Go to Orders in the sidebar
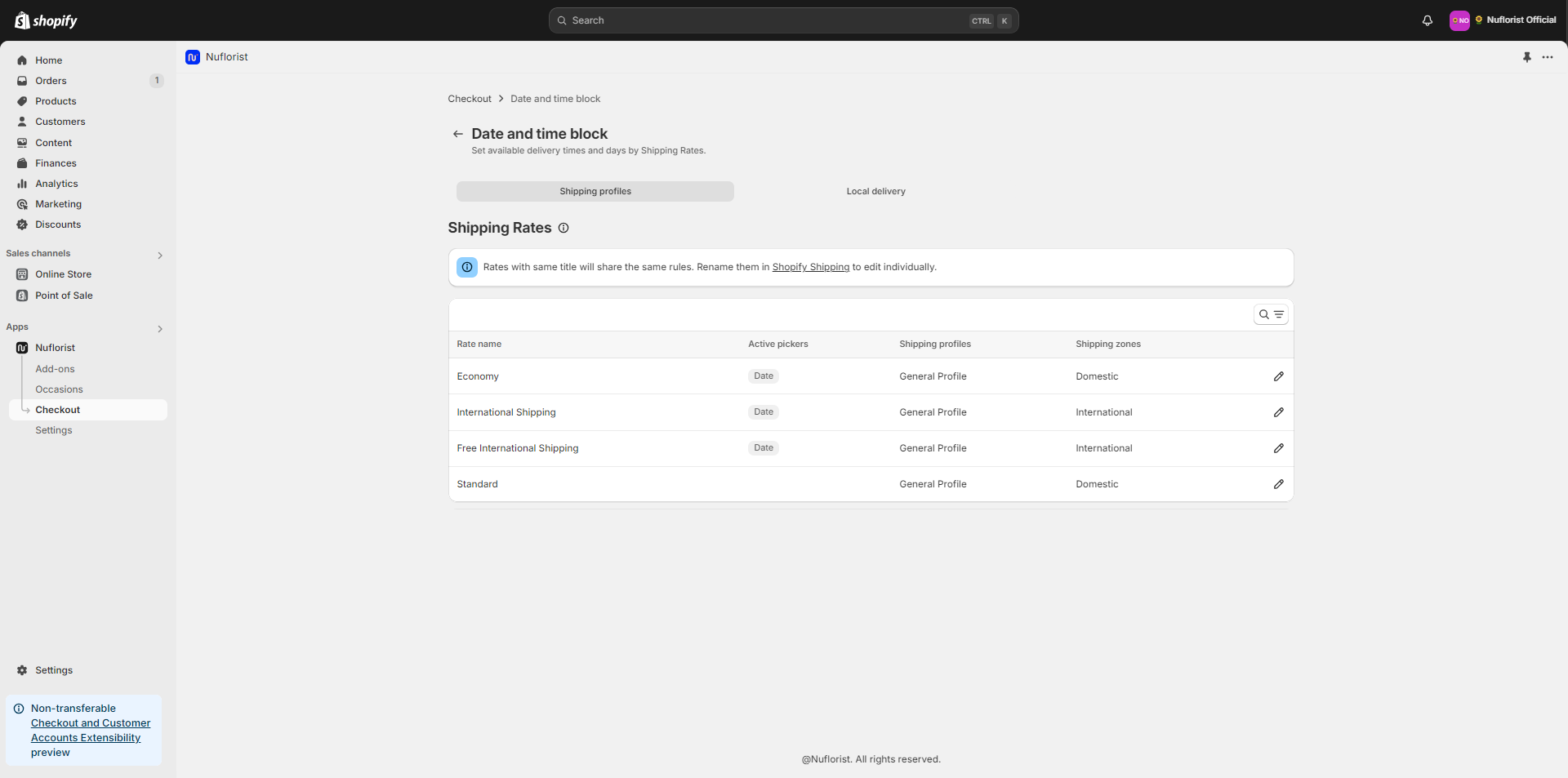The width and height of the screenshot is (1568, 778). click(x=51, y=81)
